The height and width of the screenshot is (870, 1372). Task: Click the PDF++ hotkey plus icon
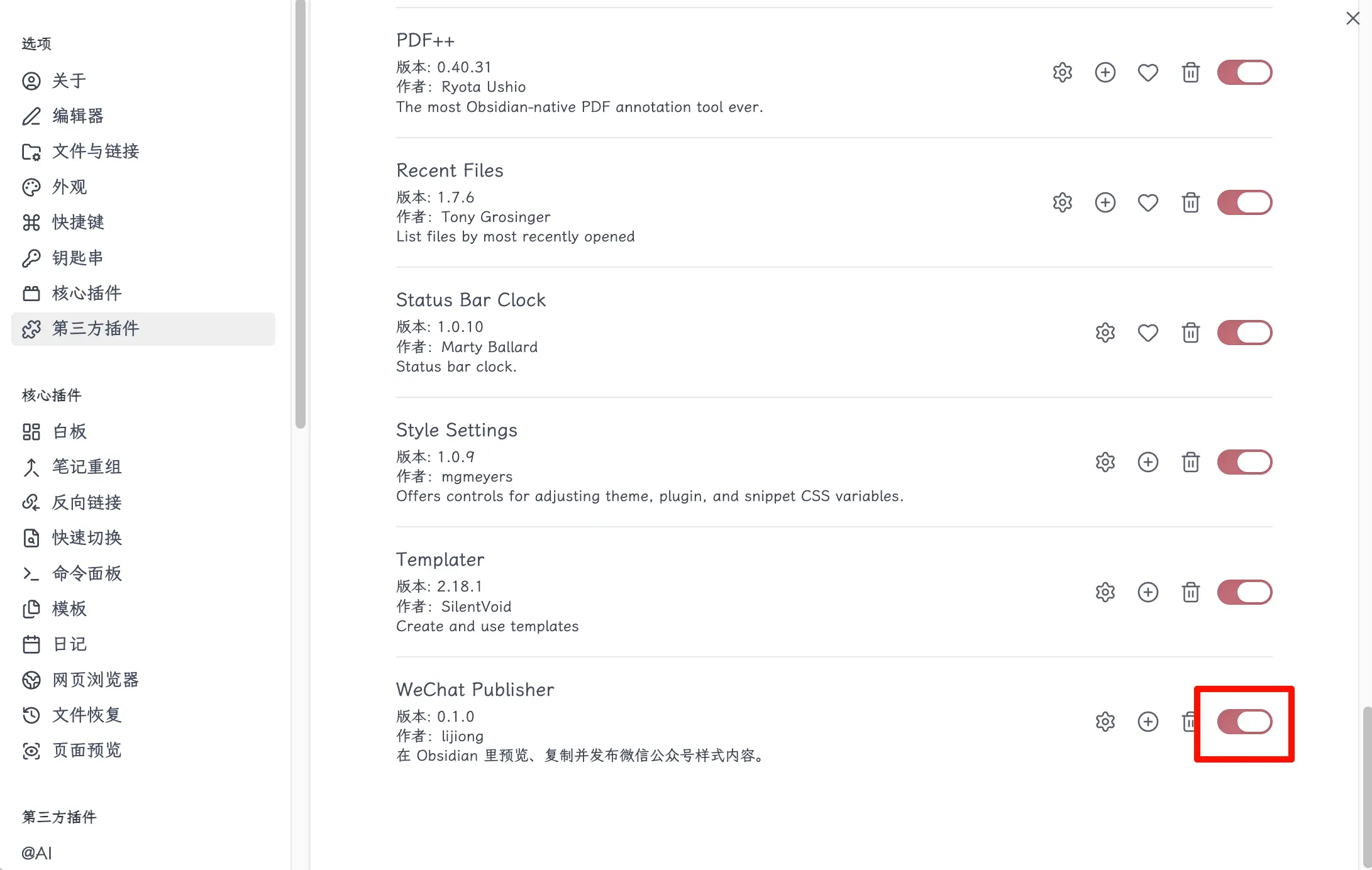click(x=1105, y=73)
